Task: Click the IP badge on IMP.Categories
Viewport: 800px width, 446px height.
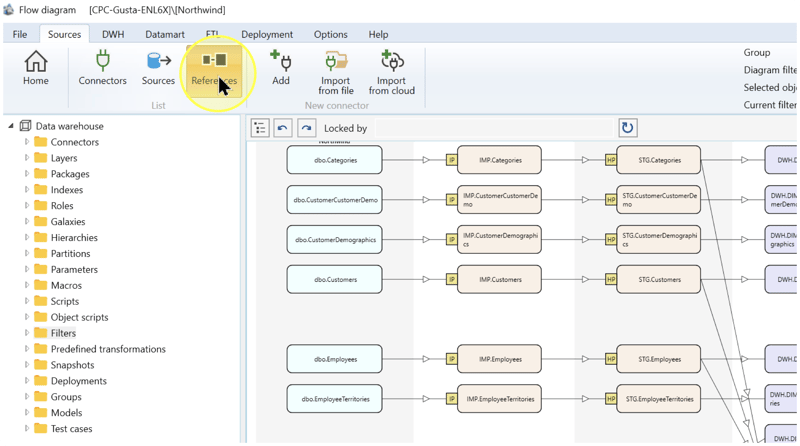Action: pos(452,160)
